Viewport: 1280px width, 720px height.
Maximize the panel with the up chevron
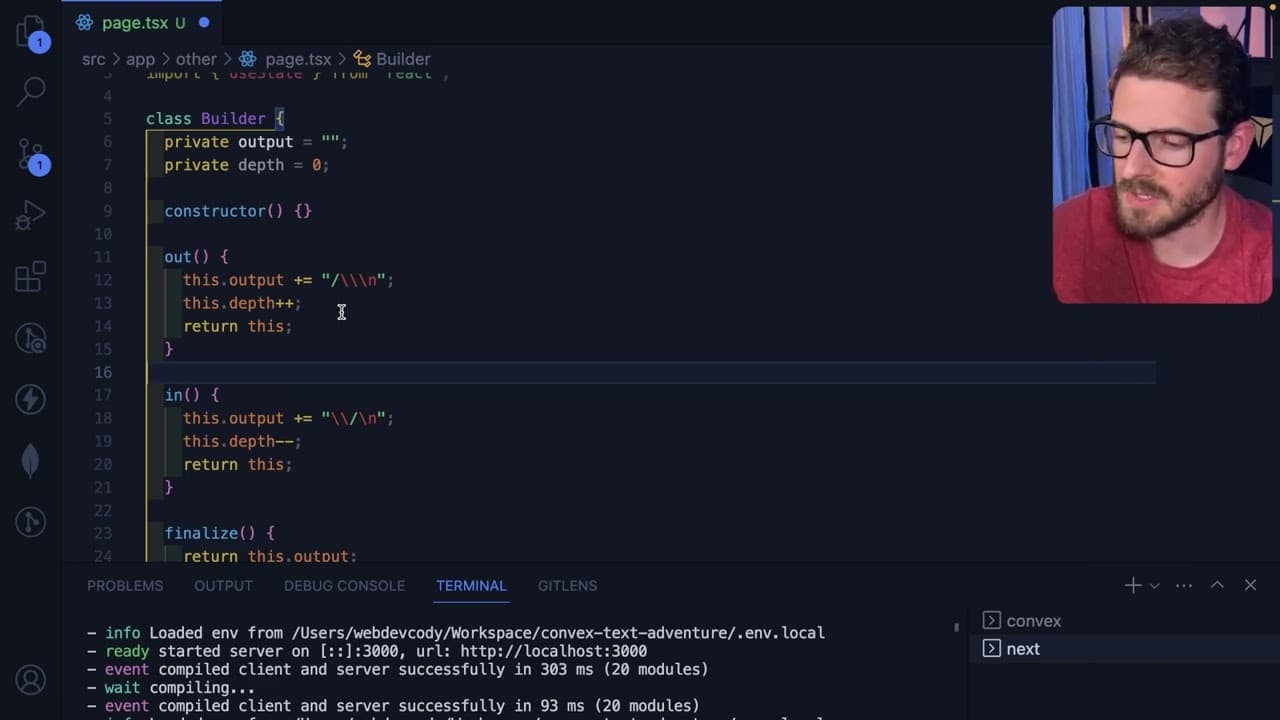(1217, 585)
